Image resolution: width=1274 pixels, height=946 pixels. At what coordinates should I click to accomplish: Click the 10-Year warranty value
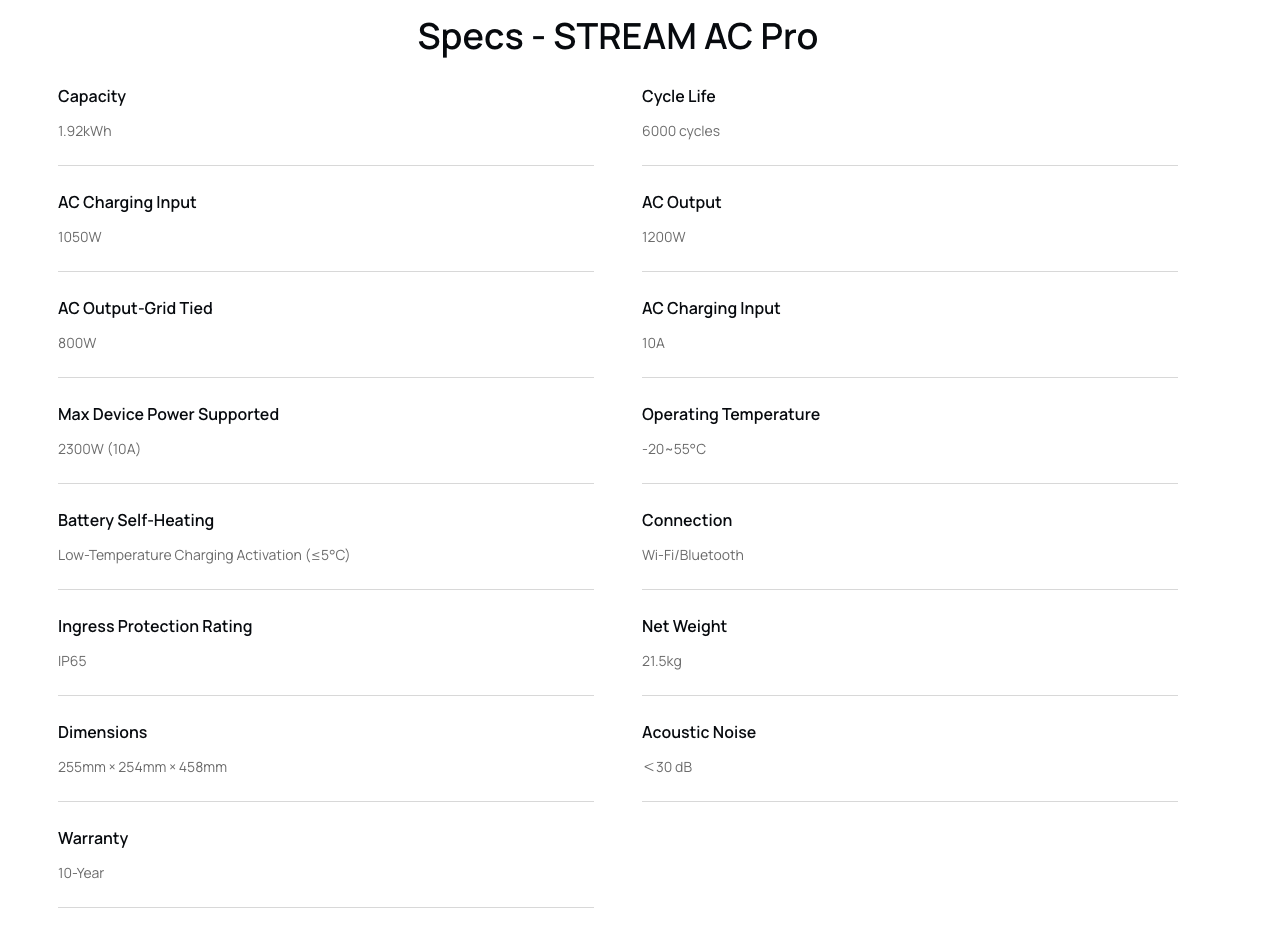tap(81, 873)
